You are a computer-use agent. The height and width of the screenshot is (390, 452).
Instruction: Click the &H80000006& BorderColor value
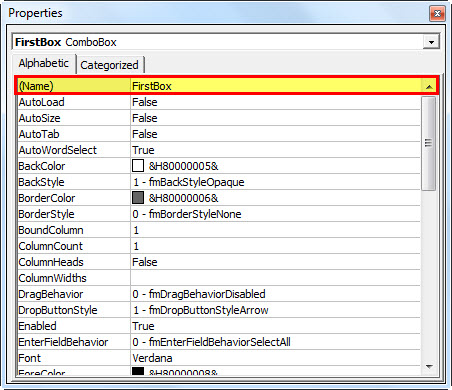[184, 198]
